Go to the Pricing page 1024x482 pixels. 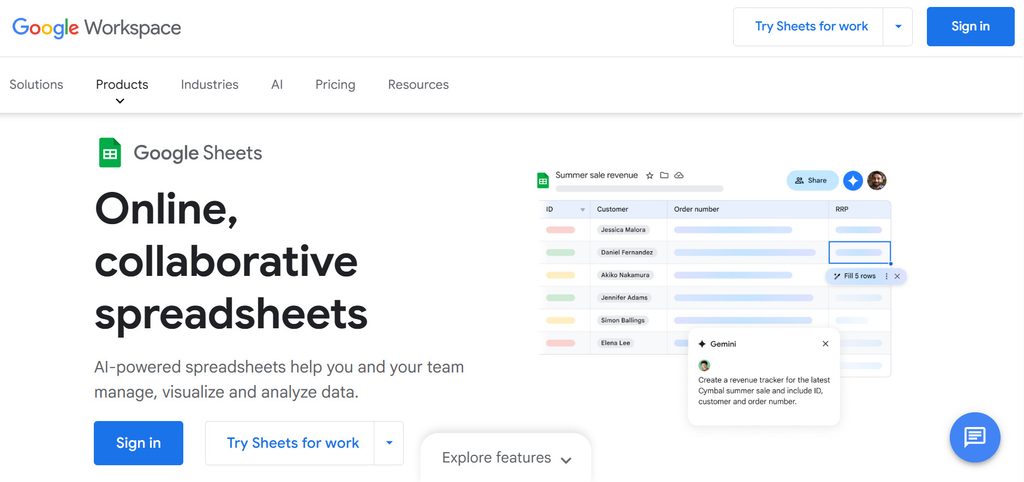click(335, 84)
